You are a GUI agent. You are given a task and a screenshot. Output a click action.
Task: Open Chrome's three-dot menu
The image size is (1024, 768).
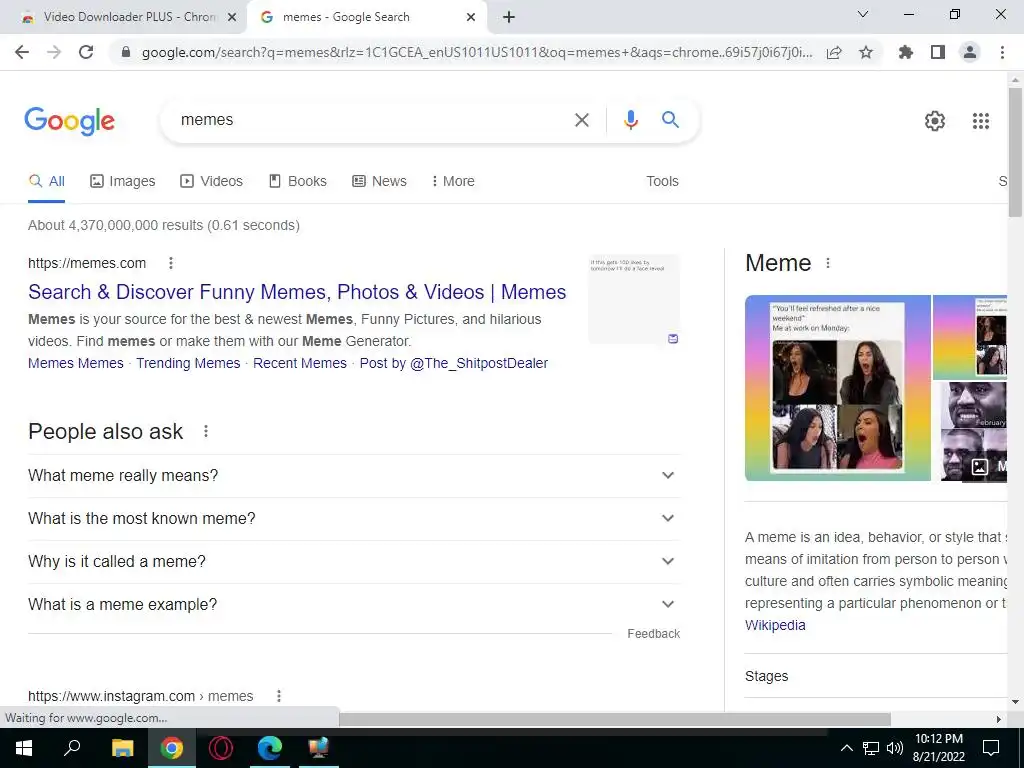click(x=1002, y=52)
